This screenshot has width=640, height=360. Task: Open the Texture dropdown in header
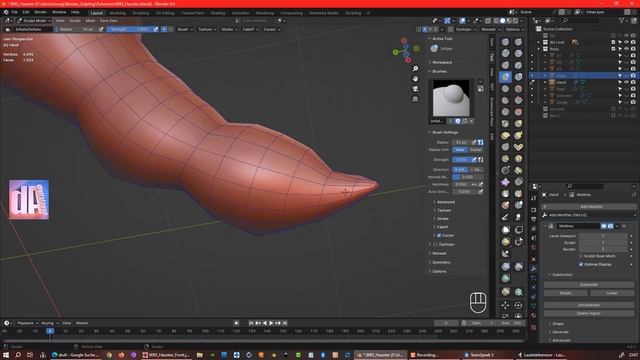[207, 29]
